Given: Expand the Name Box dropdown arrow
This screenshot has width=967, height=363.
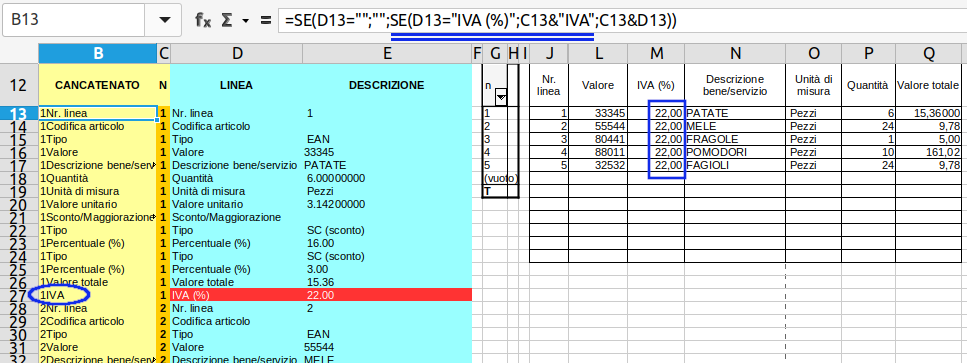Looking at the screenshot, I should pyautogui.click(x=165, y=20).
